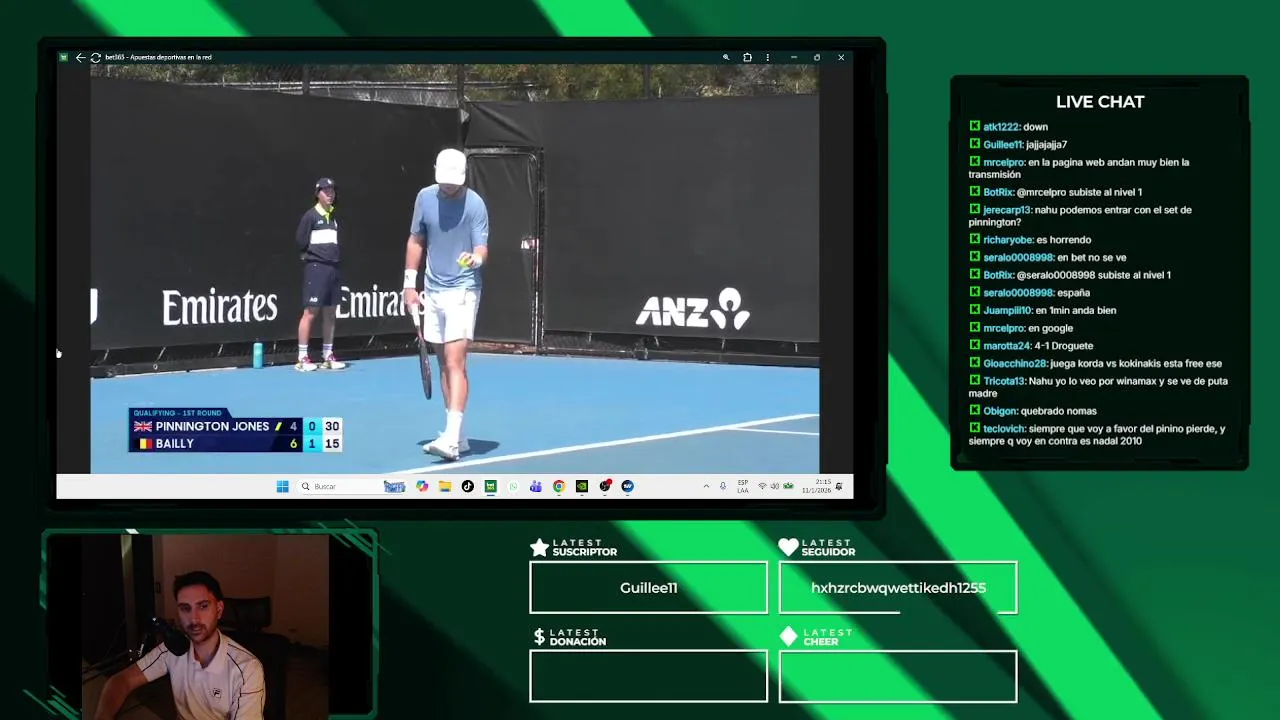1280x720 pixels.
Task: Open NVIDIA app from the taskbar
Action: [582, 486]
